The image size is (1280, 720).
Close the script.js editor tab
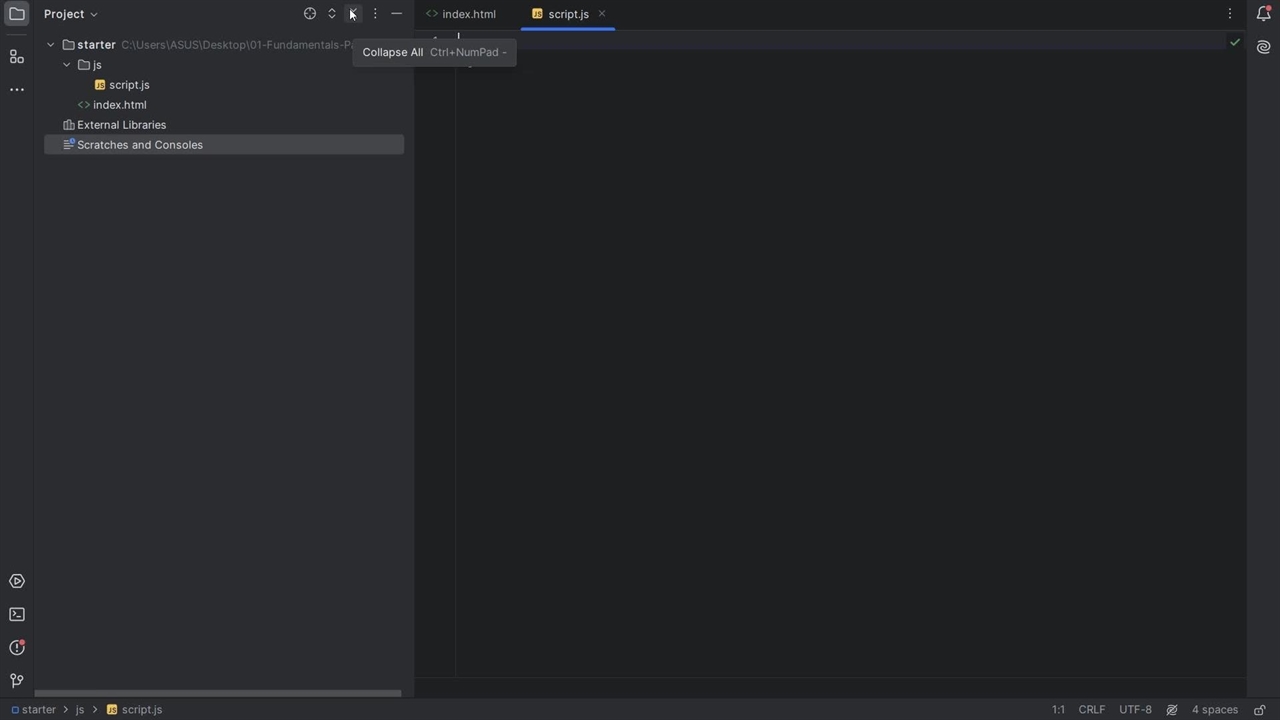click(x=602, y=14)
